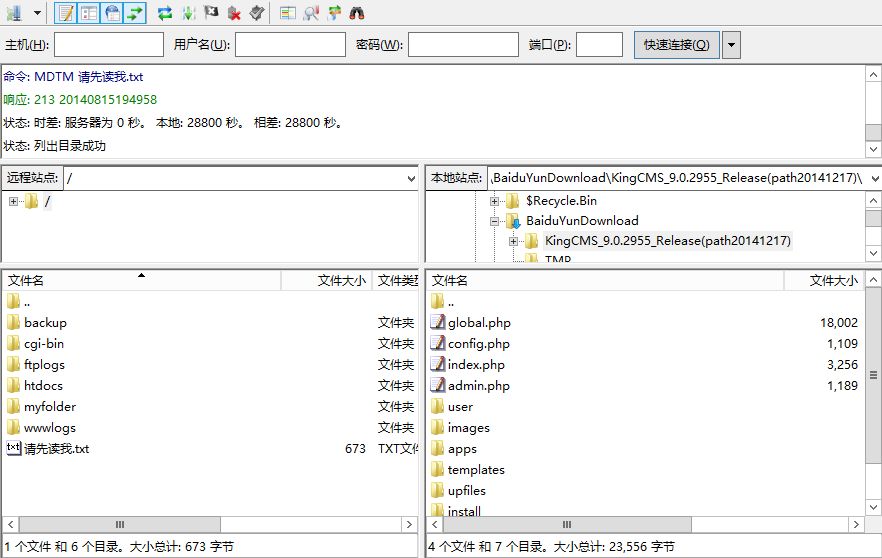
Task: Click the local list horizontal scroll-right arrow
Action: pyautogui.click(x=856, y=524)
